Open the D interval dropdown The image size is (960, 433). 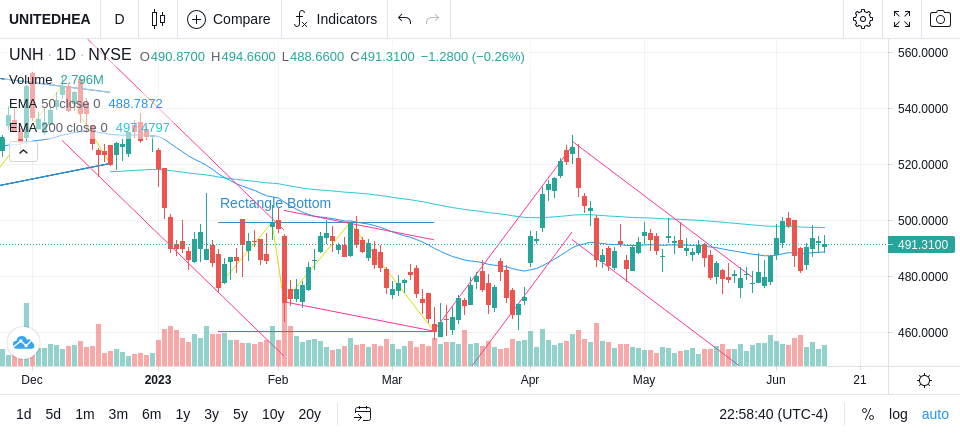pos(119,19)
